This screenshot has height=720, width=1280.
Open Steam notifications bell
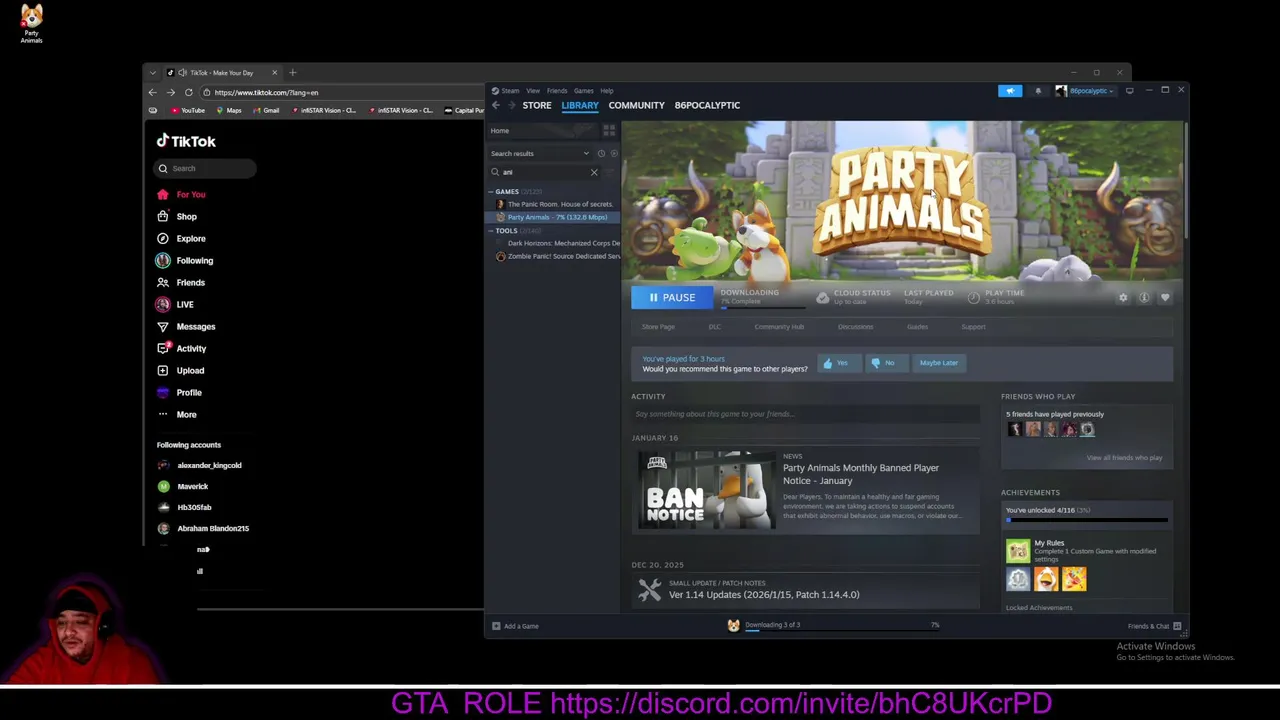tap(1038, 91)
